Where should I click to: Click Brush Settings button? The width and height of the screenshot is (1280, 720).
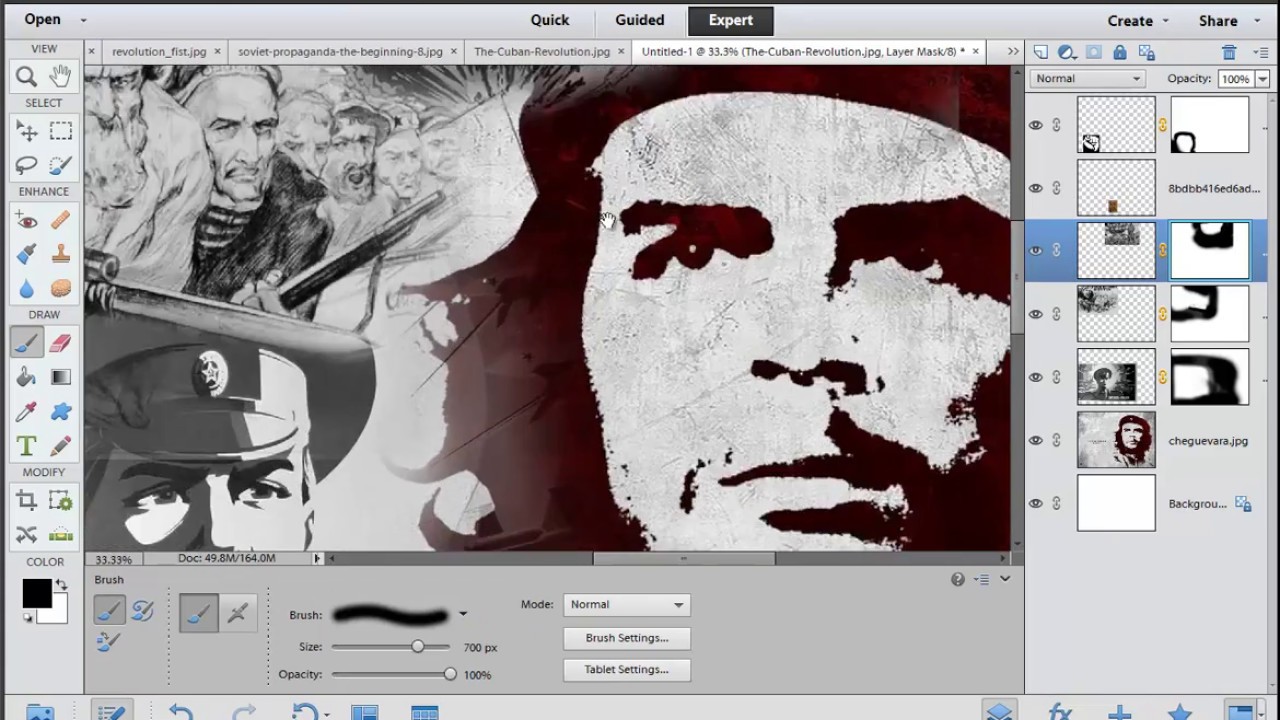(627, 638)
